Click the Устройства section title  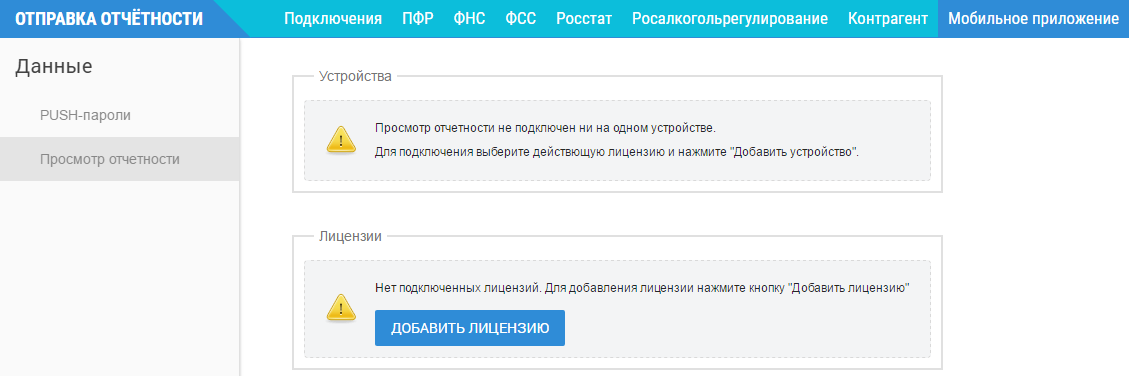(355, 76)
